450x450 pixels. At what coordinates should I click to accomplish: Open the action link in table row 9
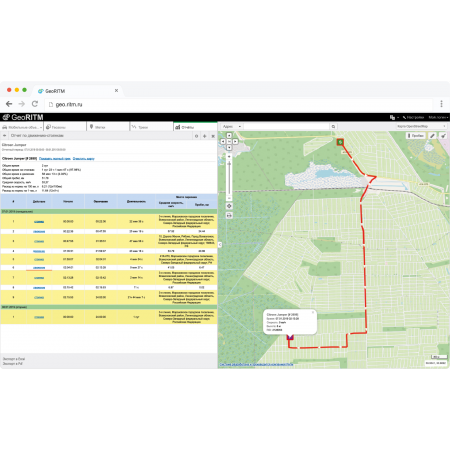click(x=39, y=297)
